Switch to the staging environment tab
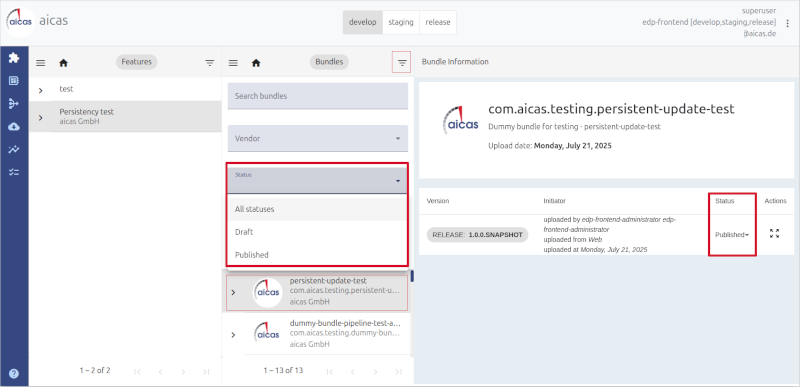This screenshot has width=800, height=387. 401,22
